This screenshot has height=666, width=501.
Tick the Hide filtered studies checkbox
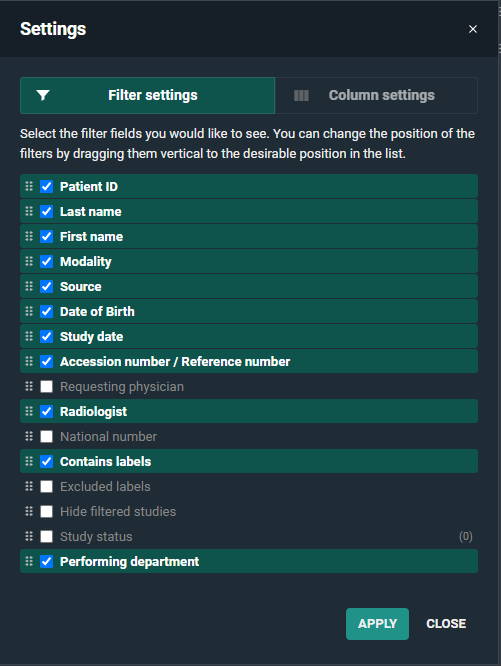(47, 511)
